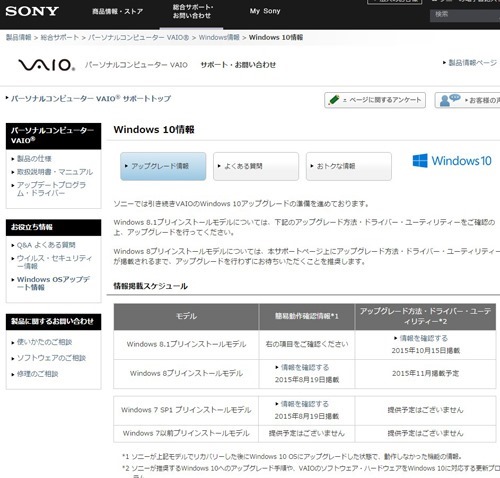The height and width of the screenshot is (478, 500).
Task: Click the customer voice people icon
Action: pyautogui.click(x=450, y=100)
